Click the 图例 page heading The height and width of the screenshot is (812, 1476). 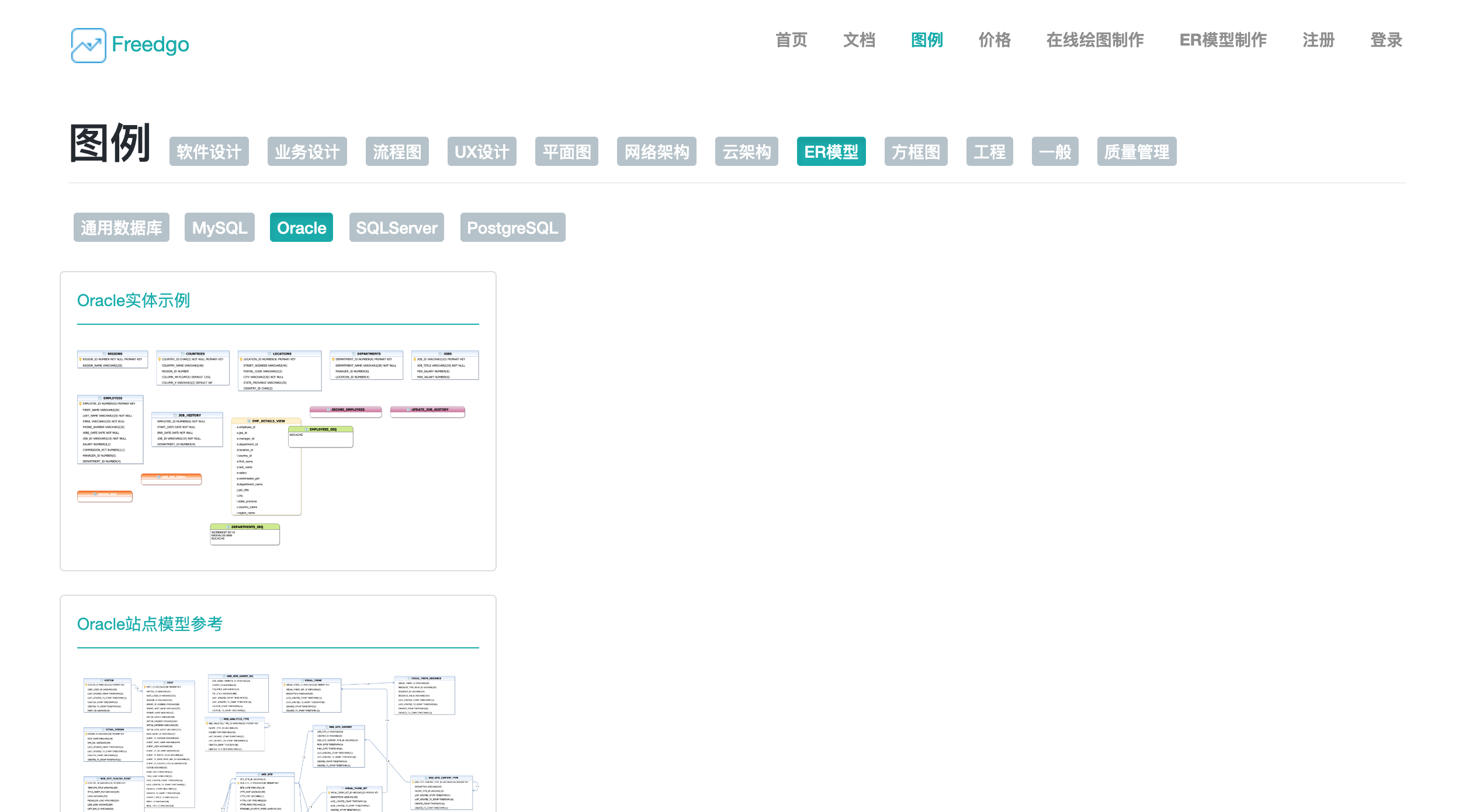point(110,143)
